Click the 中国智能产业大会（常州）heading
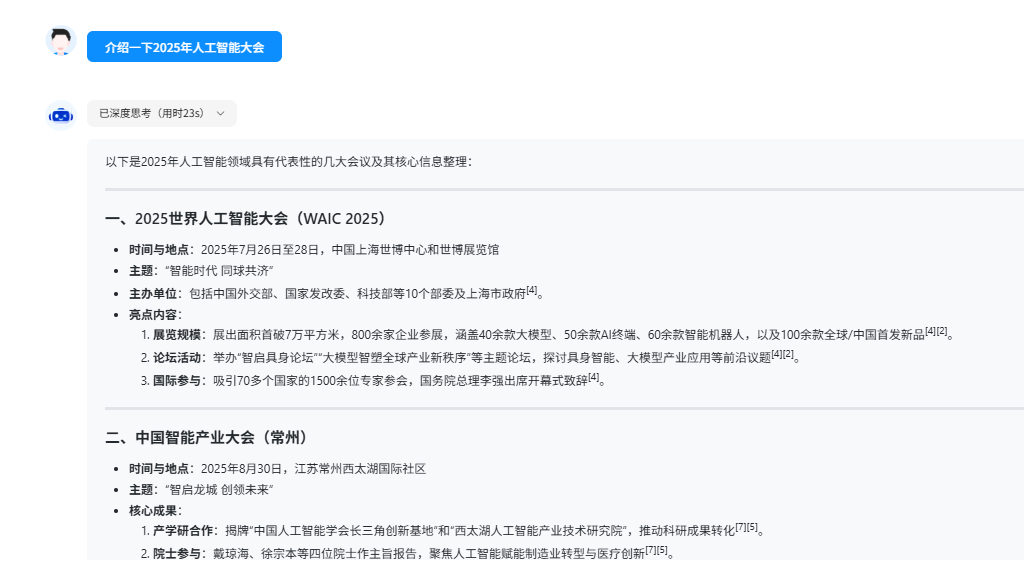 (x=209, y=437)
